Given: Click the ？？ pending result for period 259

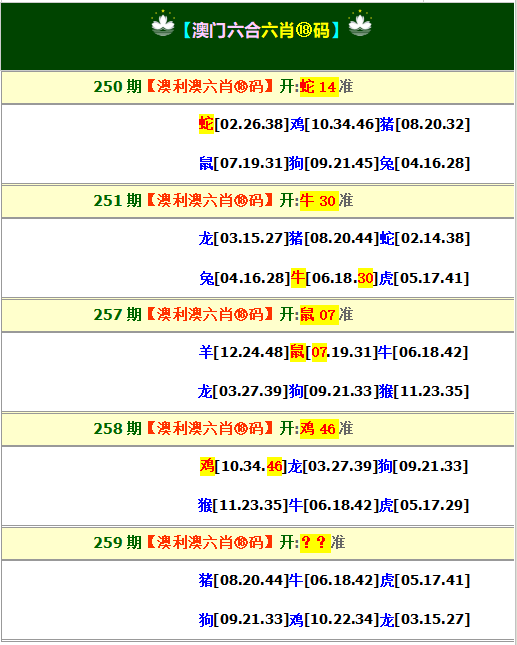Looking at the screenshot, I should click(315, 543).
